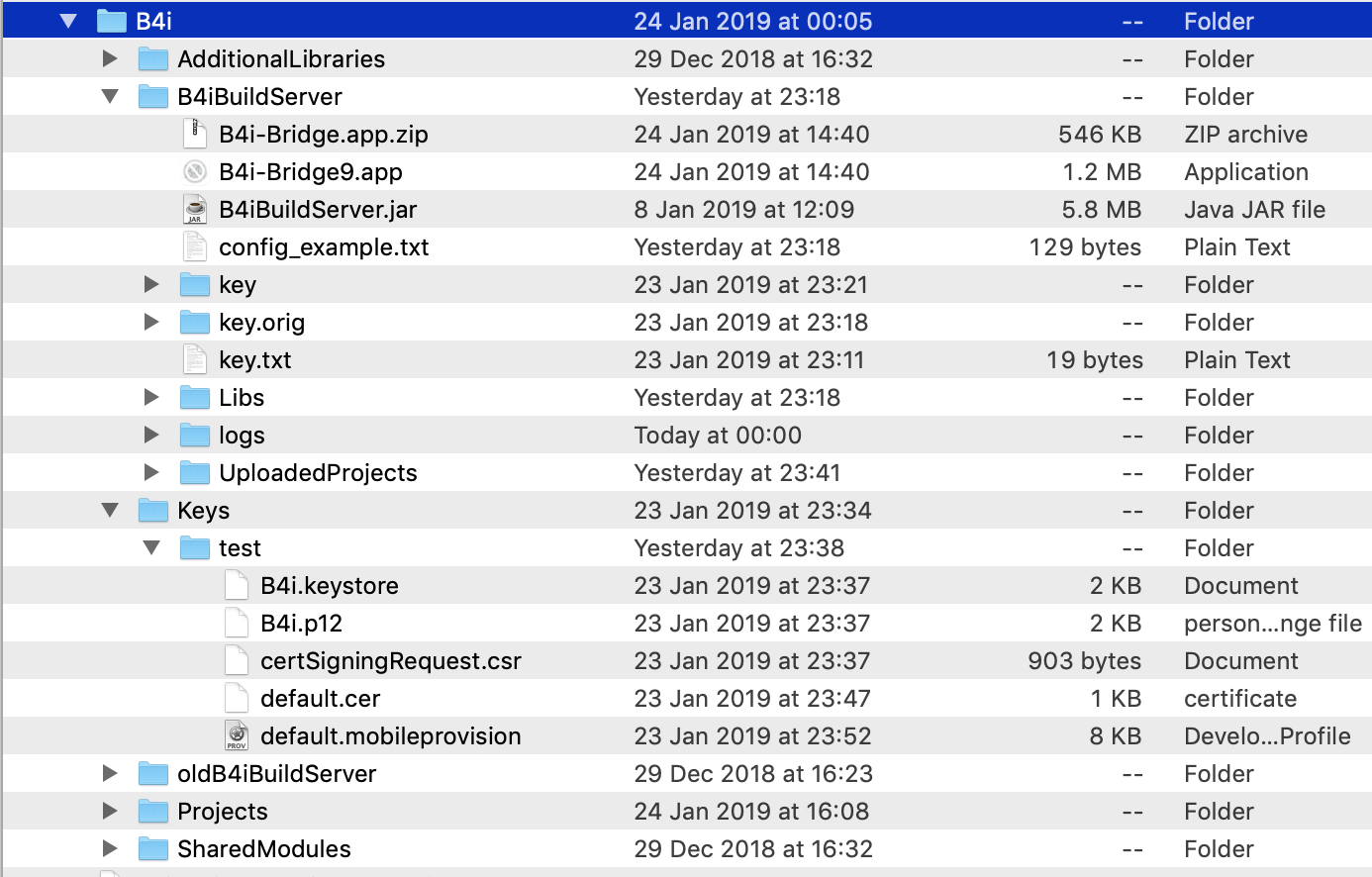This screenshot has height=877, width=1372.
Task: Click the default.mobileprovision profile icon
Action: [x=237, y=736]
